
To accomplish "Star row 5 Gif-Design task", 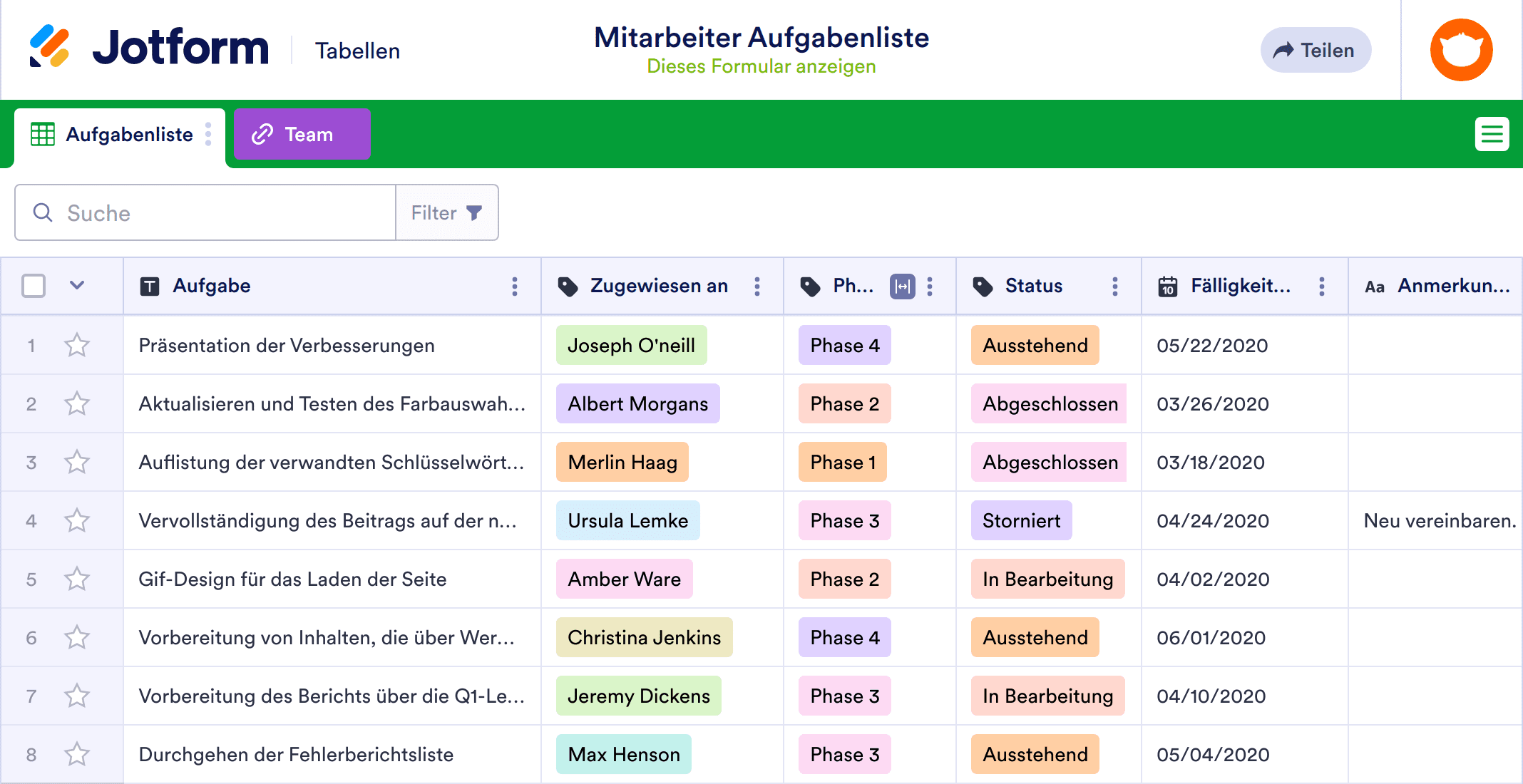I will tap(77, 579).
